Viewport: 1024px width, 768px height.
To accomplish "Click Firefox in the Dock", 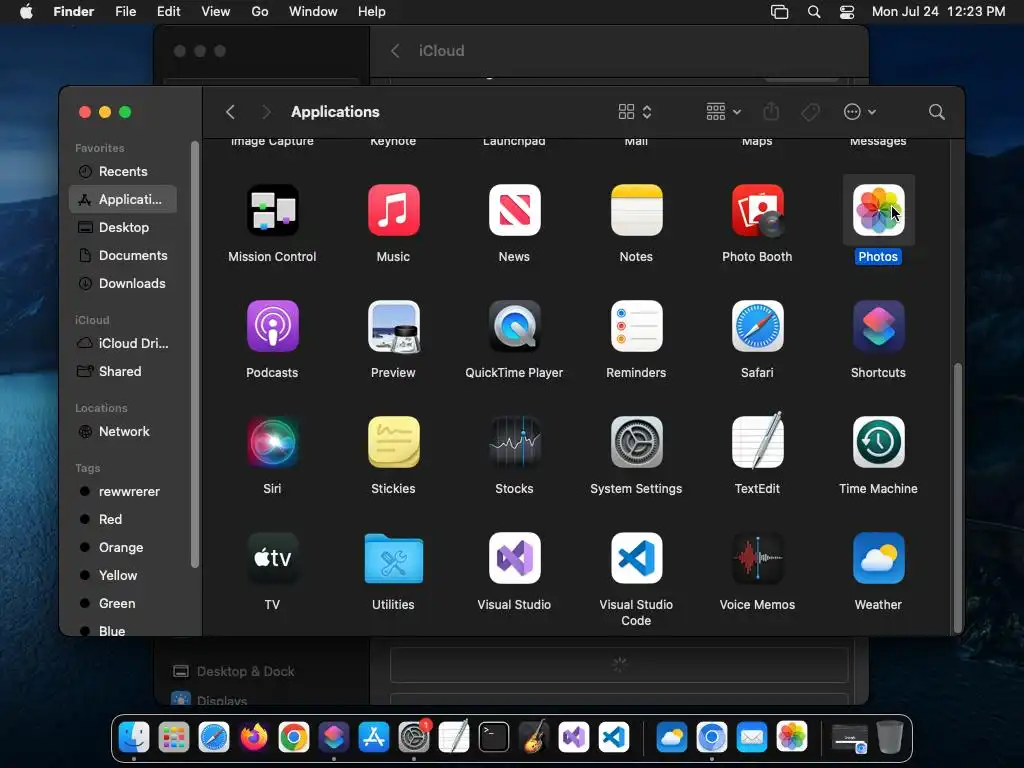I will 254,738.
